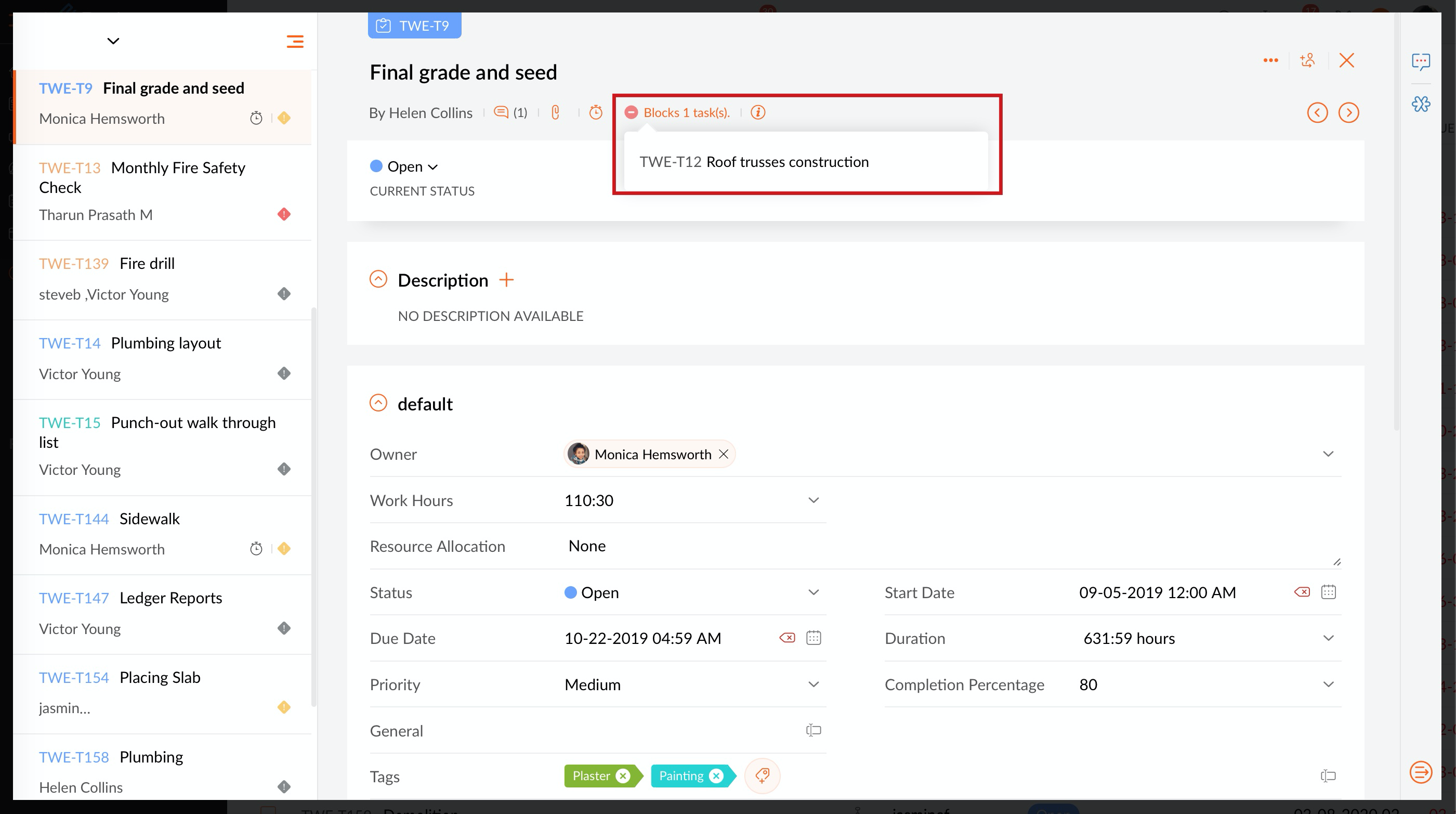Screen dimensions: 1456x814
Task: Click the add follower person icon
Action: (x=1307, y=60)
